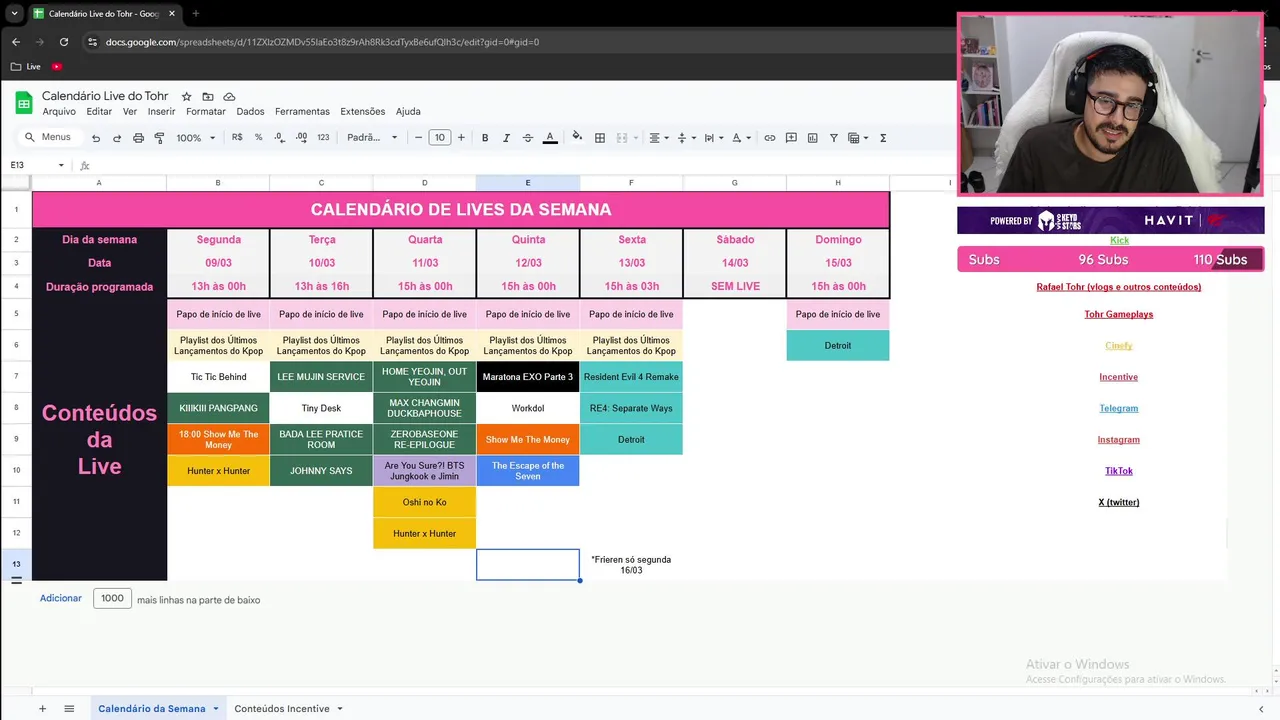1280x720 pixels.
Task: Open the TikTok link
Action: point(1119,471)
